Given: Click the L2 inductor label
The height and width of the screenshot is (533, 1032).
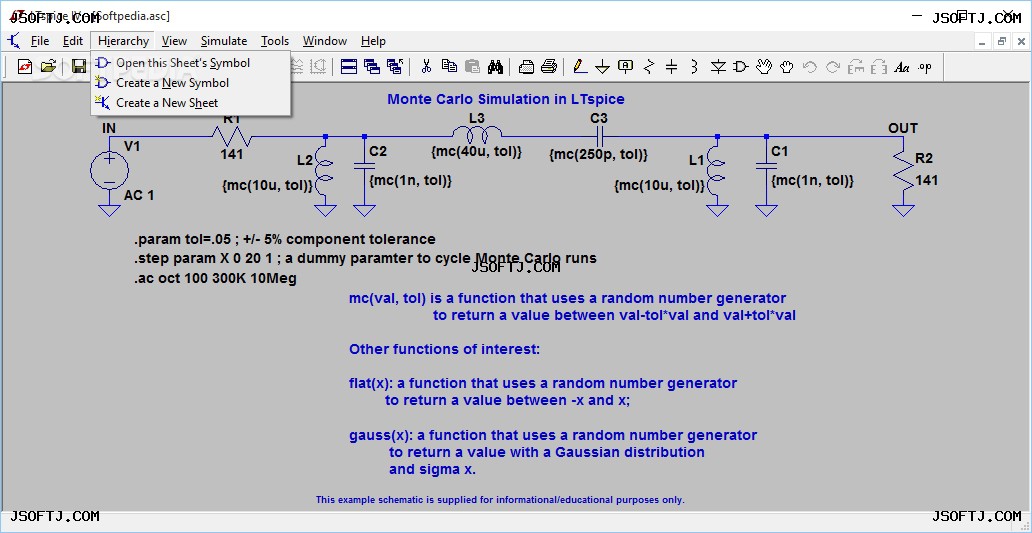Looking at the screenshot, I should [x=305, y=160].
